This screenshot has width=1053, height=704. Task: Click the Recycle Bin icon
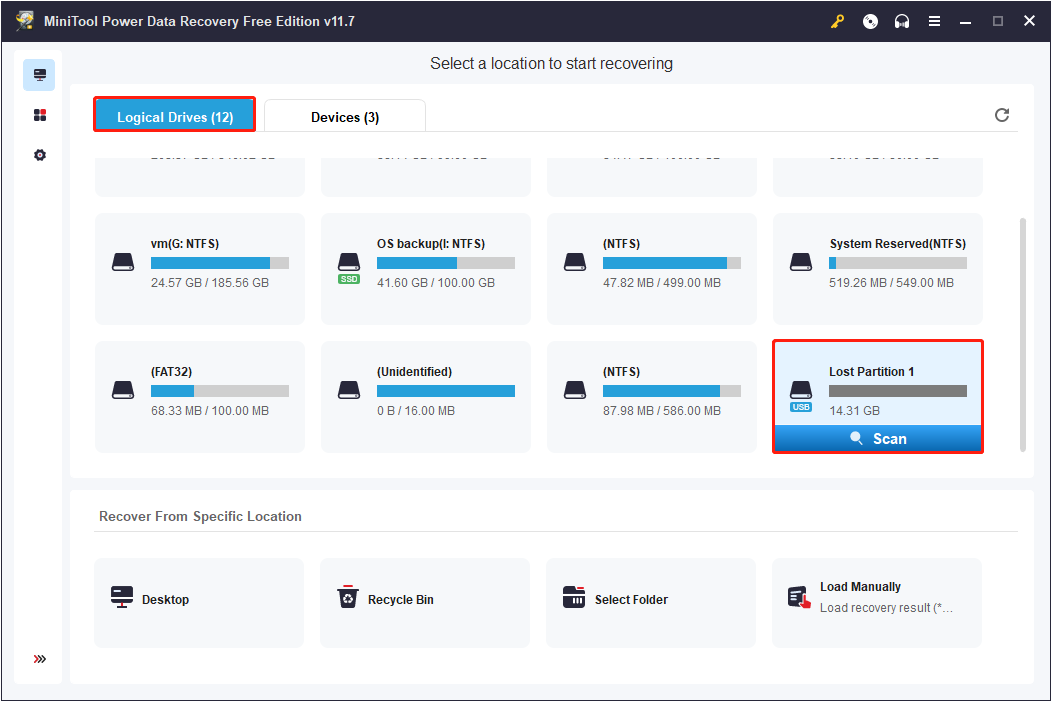(348, 597)
